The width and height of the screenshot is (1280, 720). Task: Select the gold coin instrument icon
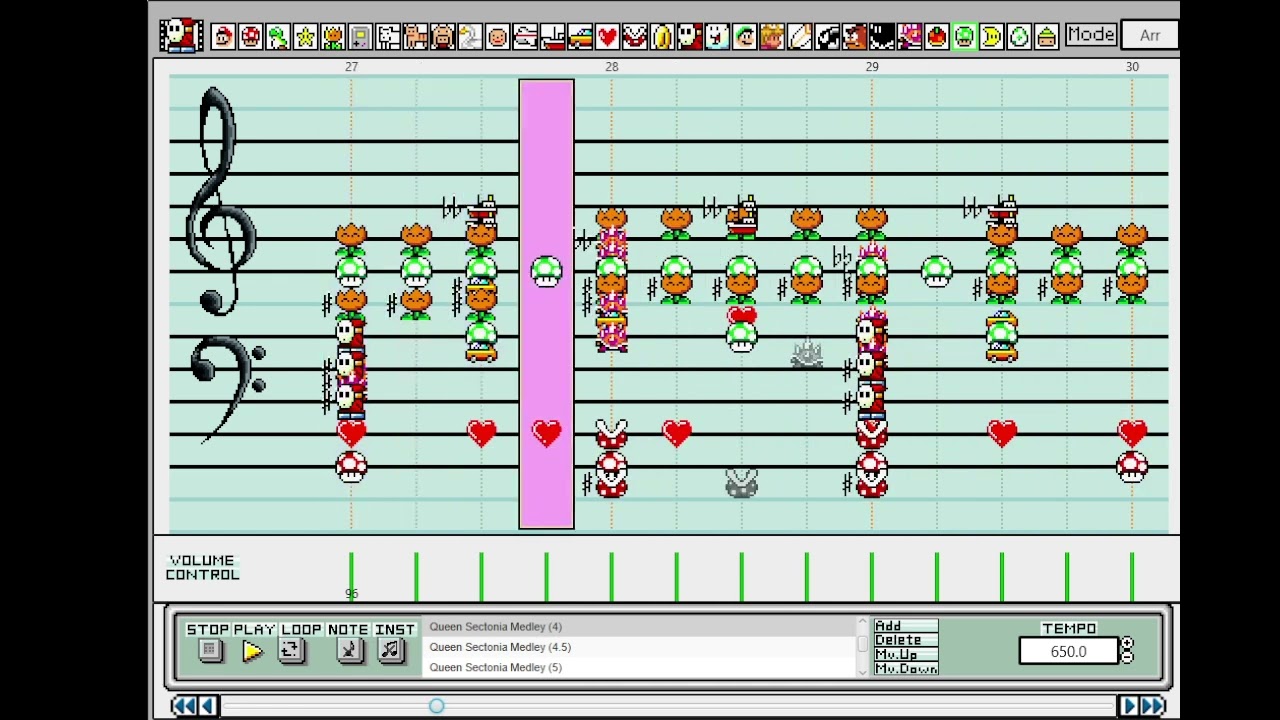(x=662, y=36)
